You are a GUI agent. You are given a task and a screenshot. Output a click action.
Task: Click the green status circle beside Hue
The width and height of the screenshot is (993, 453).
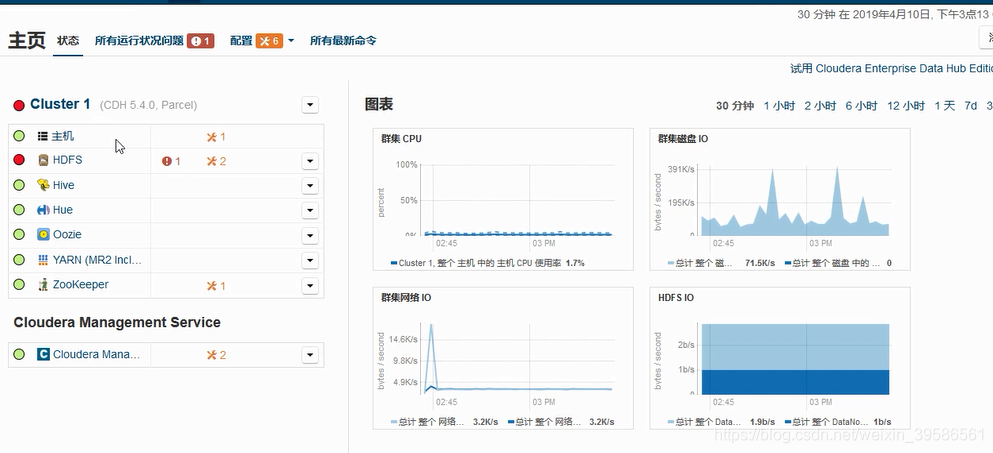click(19, 210)
